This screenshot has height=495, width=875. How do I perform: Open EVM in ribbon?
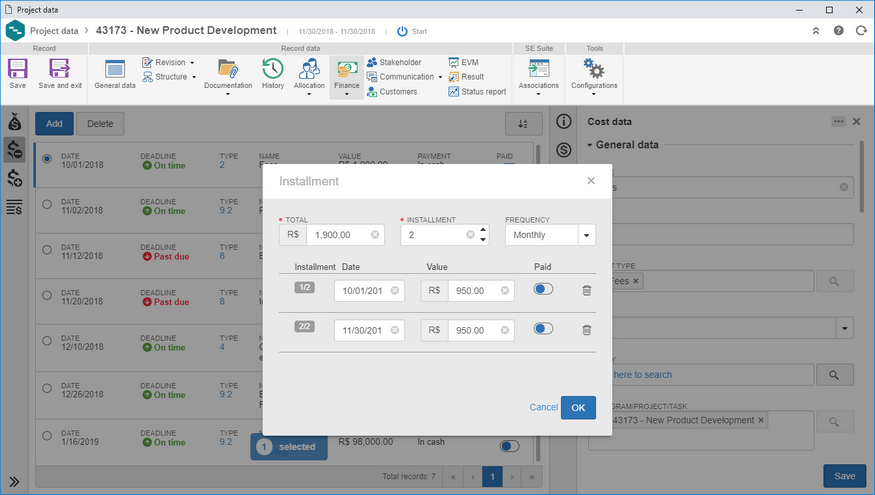(x=464, y=63)
